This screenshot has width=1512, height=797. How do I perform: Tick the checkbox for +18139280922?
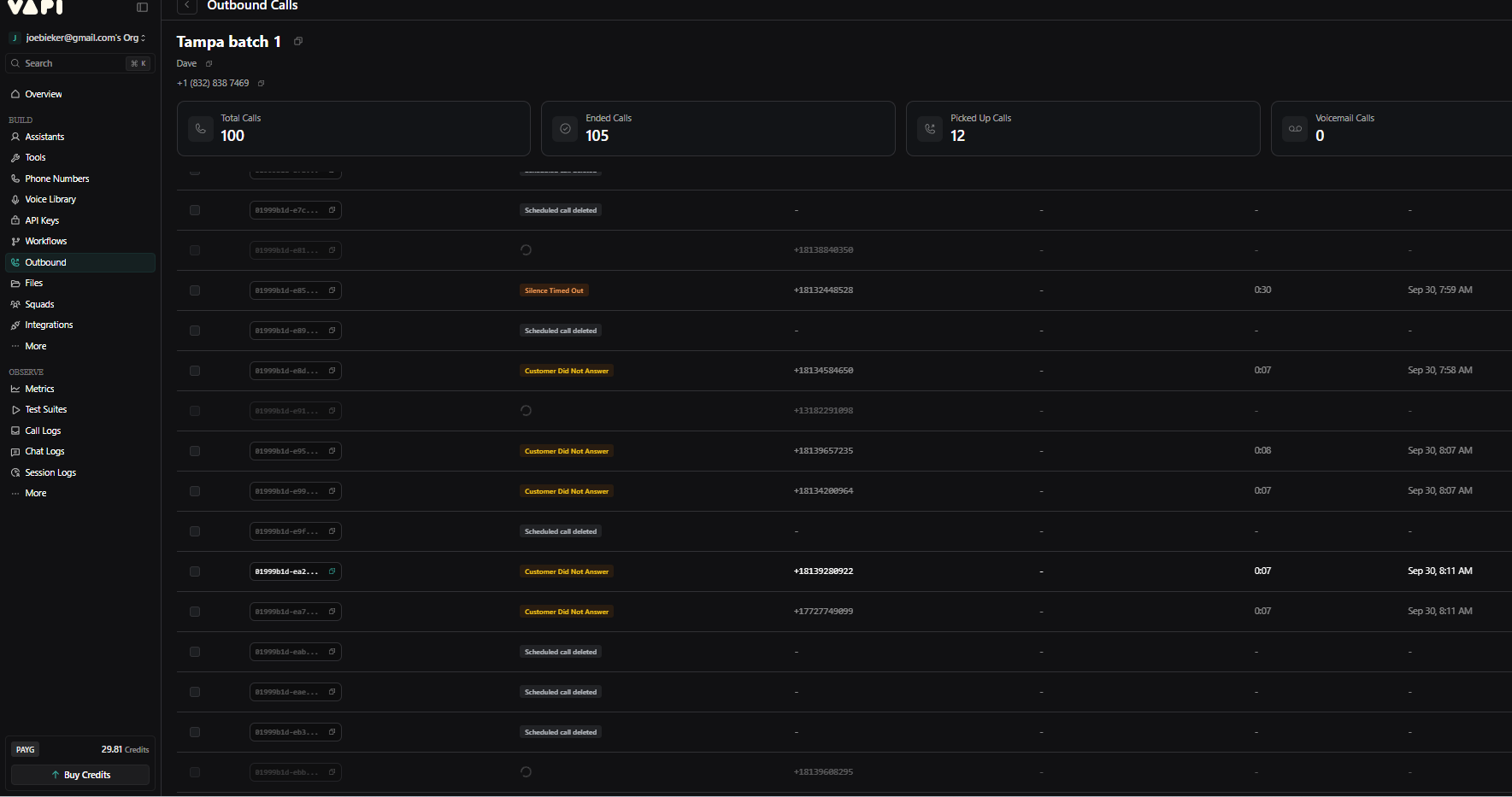(x=195, y=571)
